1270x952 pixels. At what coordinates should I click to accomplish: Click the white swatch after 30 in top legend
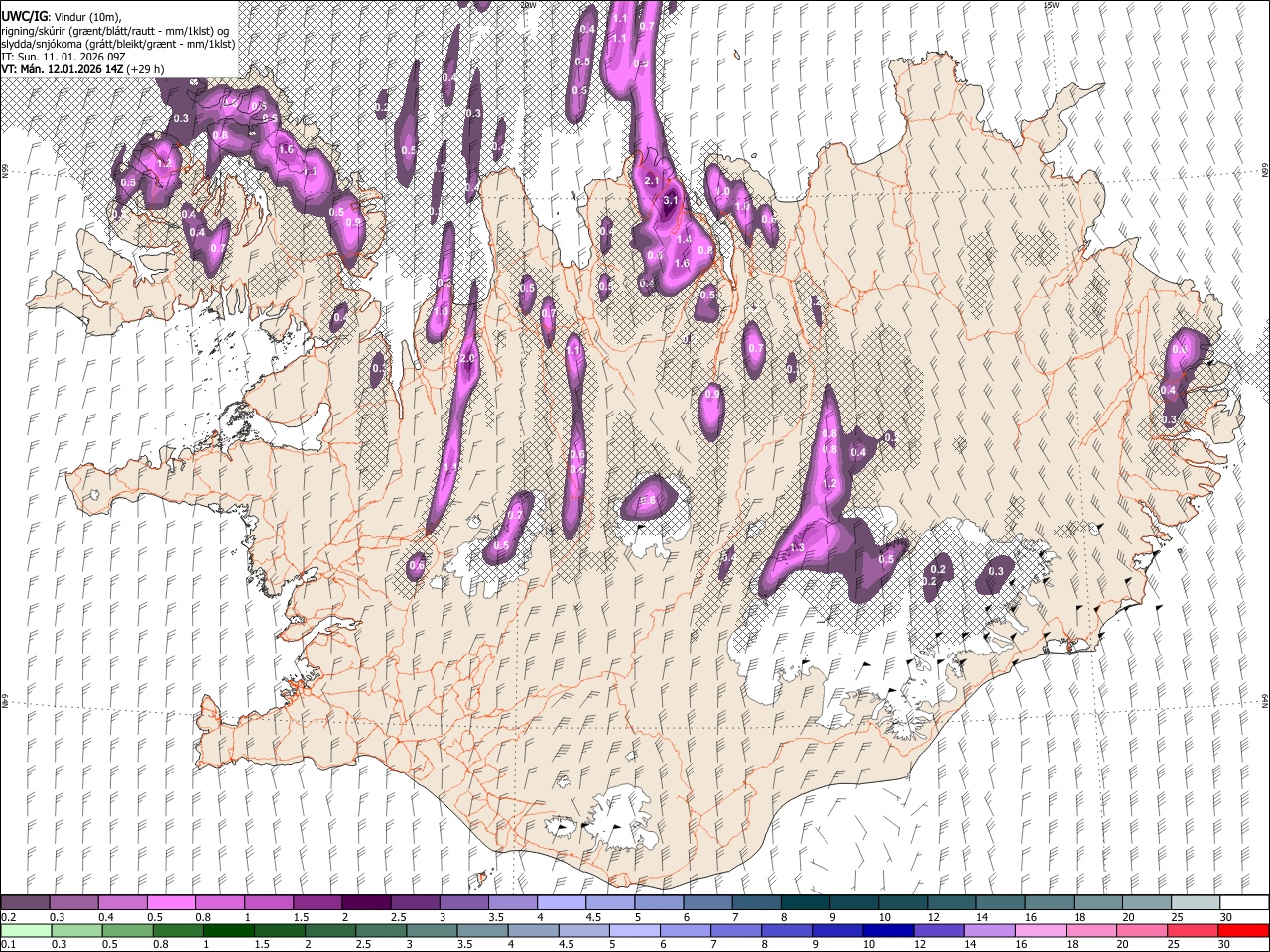click(1244, 903)
